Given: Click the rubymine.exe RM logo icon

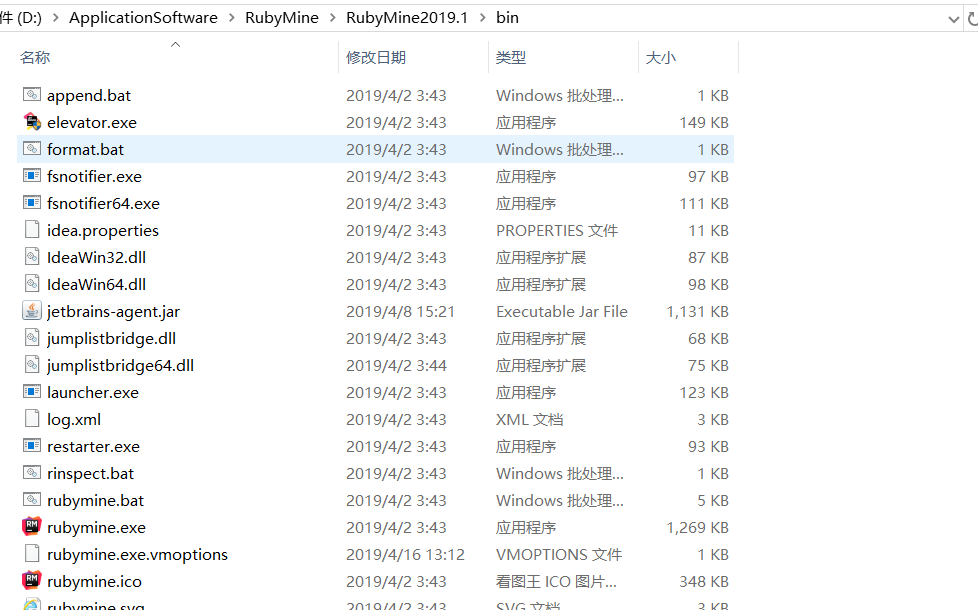Looking at the screenshot, I should pos(32,526).
